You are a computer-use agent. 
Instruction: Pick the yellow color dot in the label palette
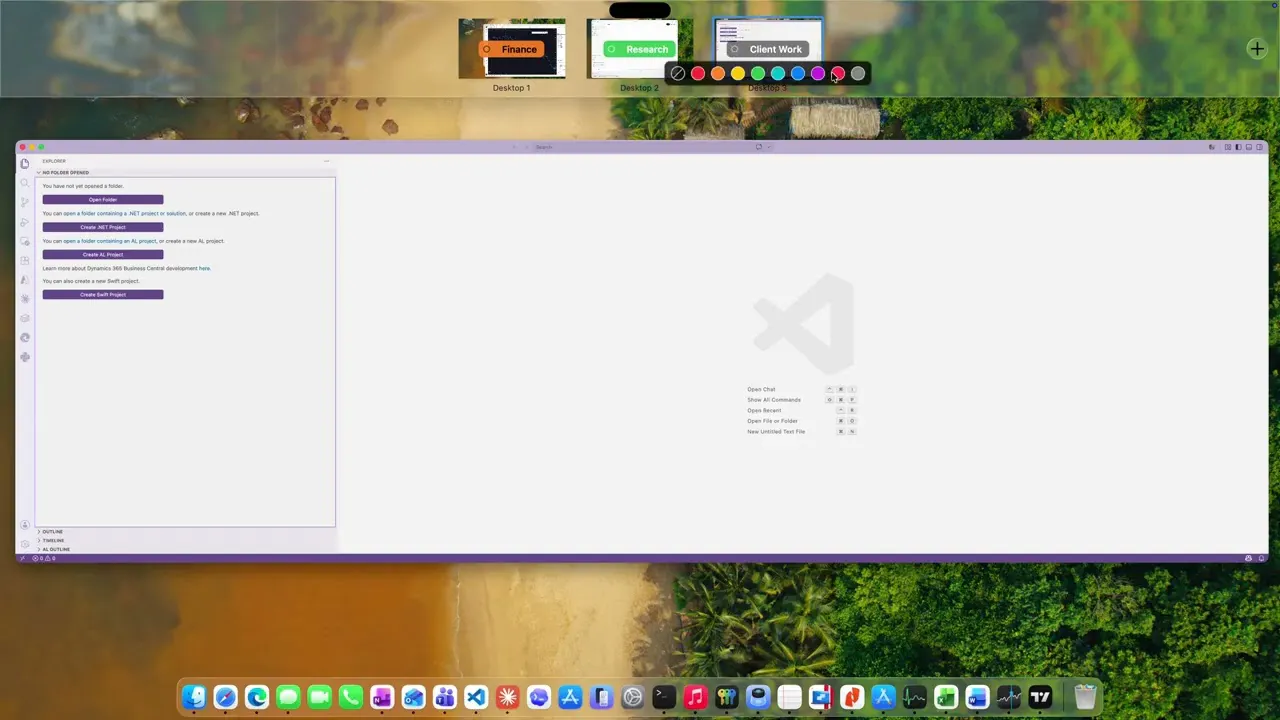[738, 73]
